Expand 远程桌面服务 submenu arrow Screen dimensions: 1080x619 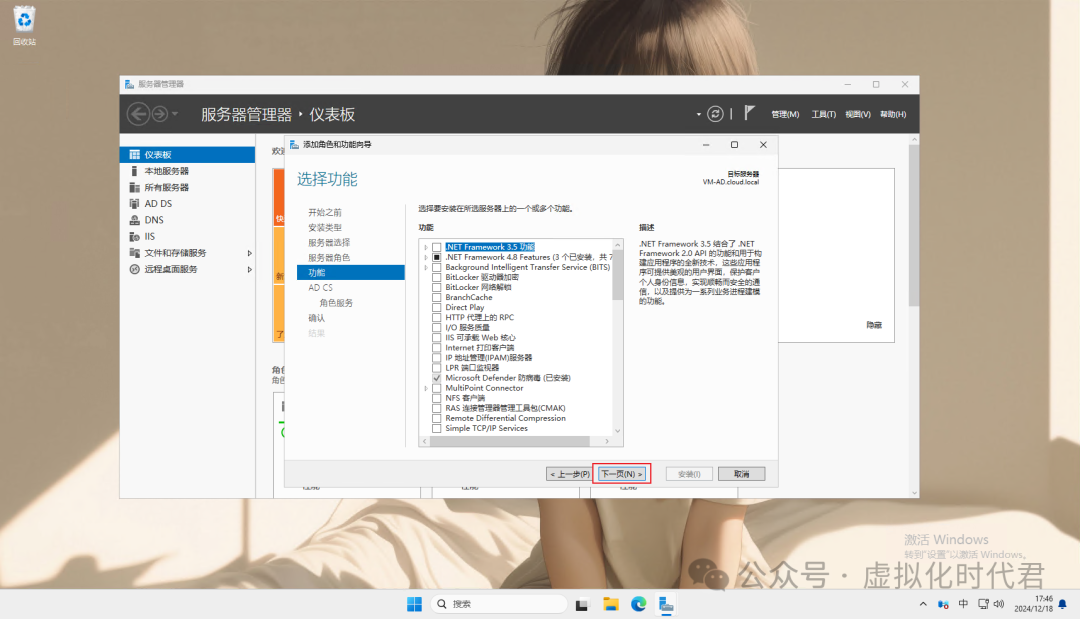[x=249, y=269]
